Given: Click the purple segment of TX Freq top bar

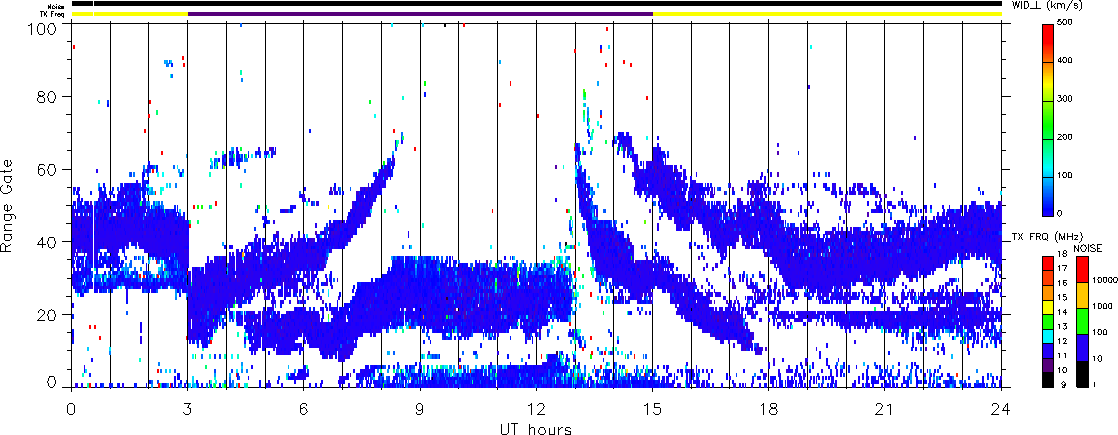Looking at the screenshot, I should pos(420,14).
